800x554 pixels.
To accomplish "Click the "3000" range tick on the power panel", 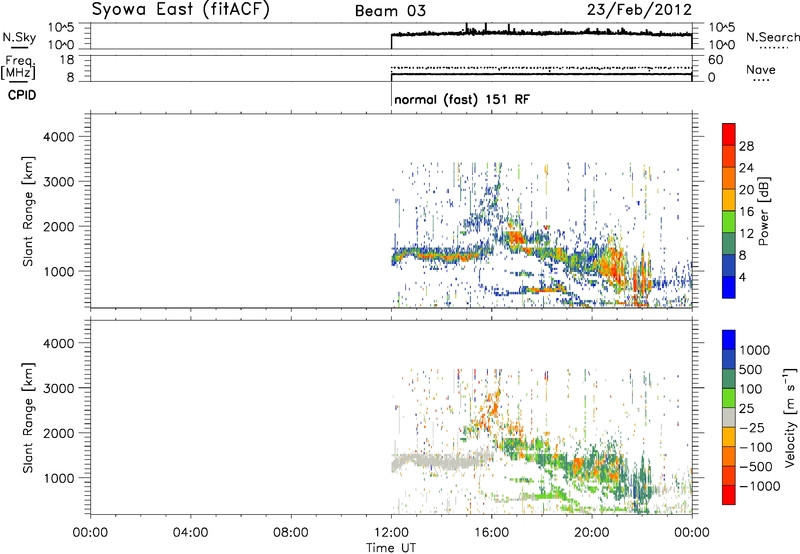I will pos(59,182).
